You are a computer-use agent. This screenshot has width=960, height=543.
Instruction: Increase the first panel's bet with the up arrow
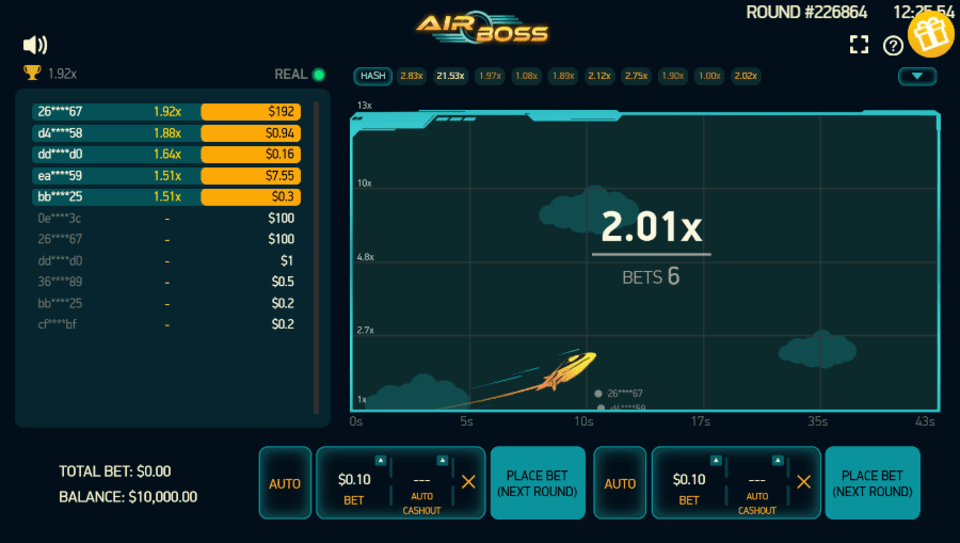380,460
